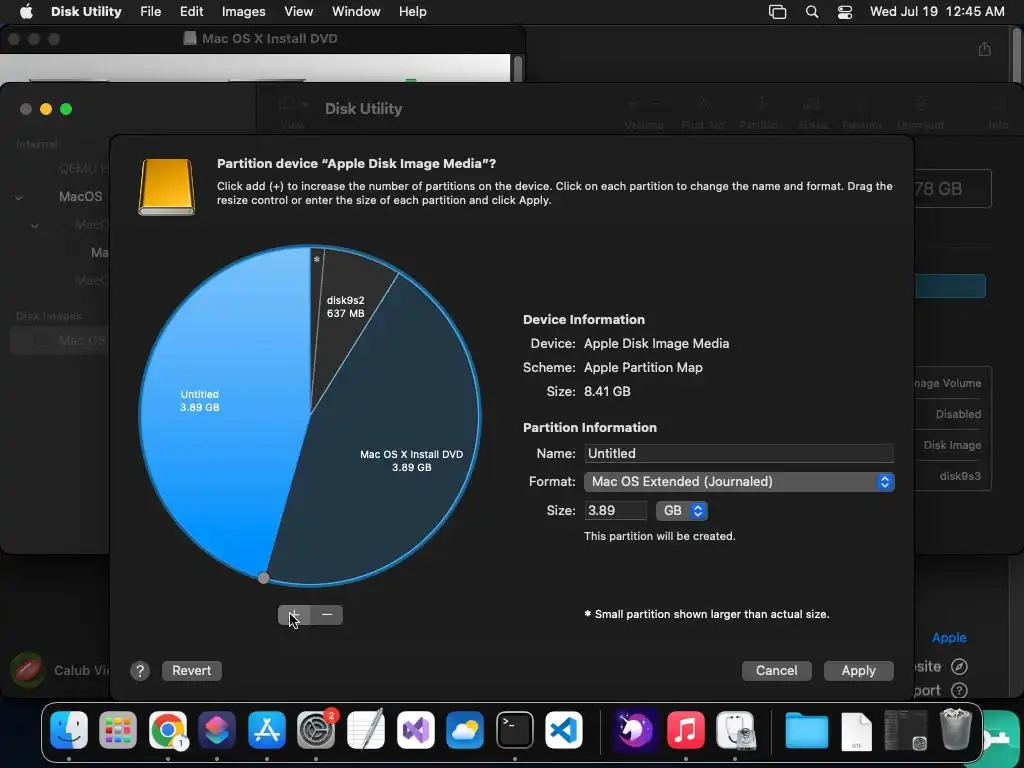Open the blue folder in the Dock

[x=807, y=729]
